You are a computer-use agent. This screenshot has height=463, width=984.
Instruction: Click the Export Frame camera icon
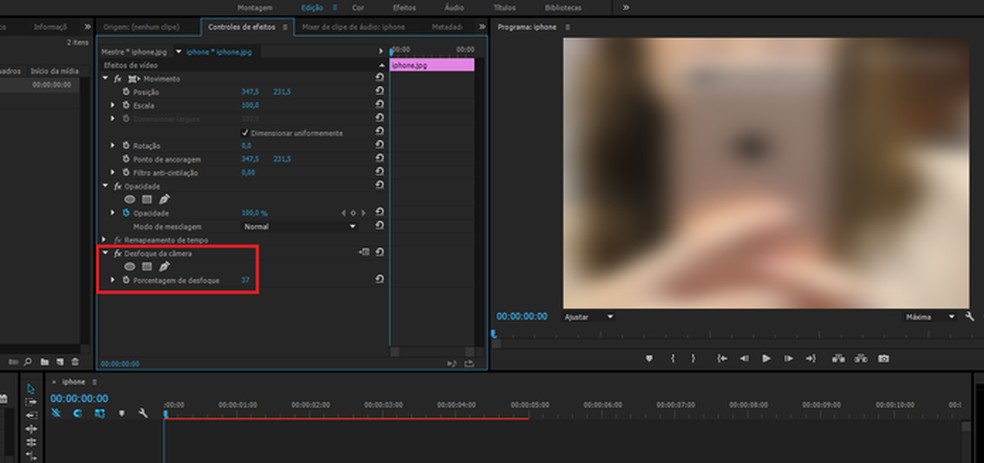(883, 358)
